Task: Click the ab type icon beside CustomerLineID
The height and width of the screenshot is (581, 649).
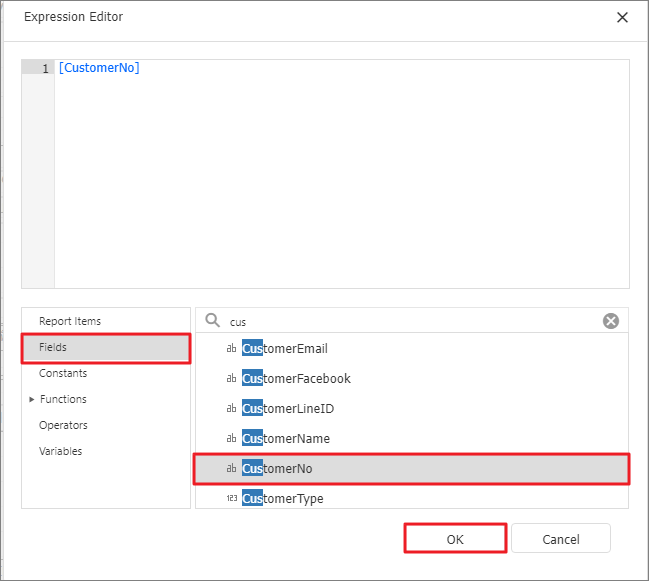Action: 231,408
